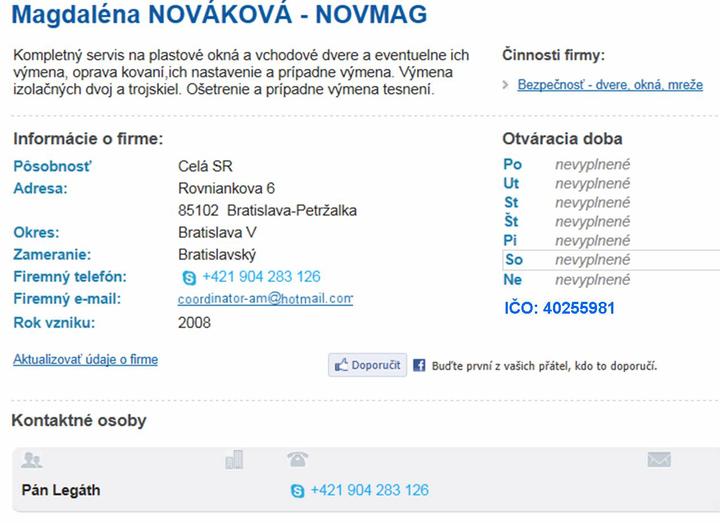Click the person column icon in contacts
Image resolution: width=720 pixels, height=523 pixels.
(x=32, y=460)
